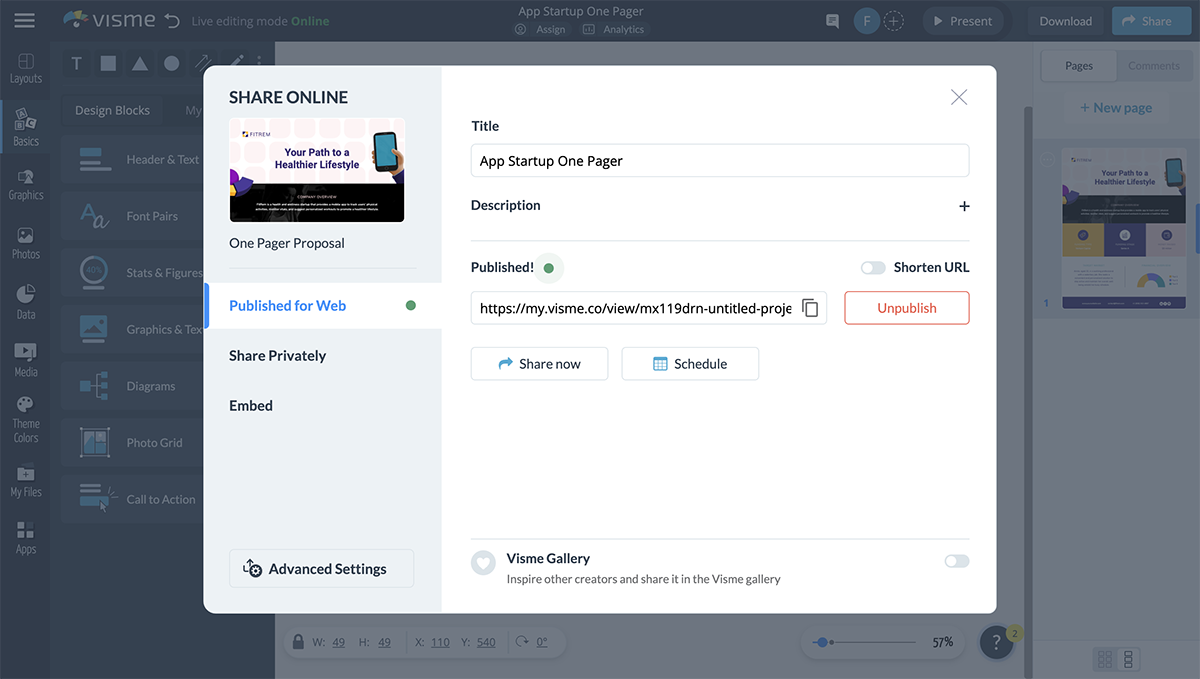Image resolution: width=1200 pixels, height=679 pixels.
Task: Open the comments speech bubble icon
Action: point(832,21)
